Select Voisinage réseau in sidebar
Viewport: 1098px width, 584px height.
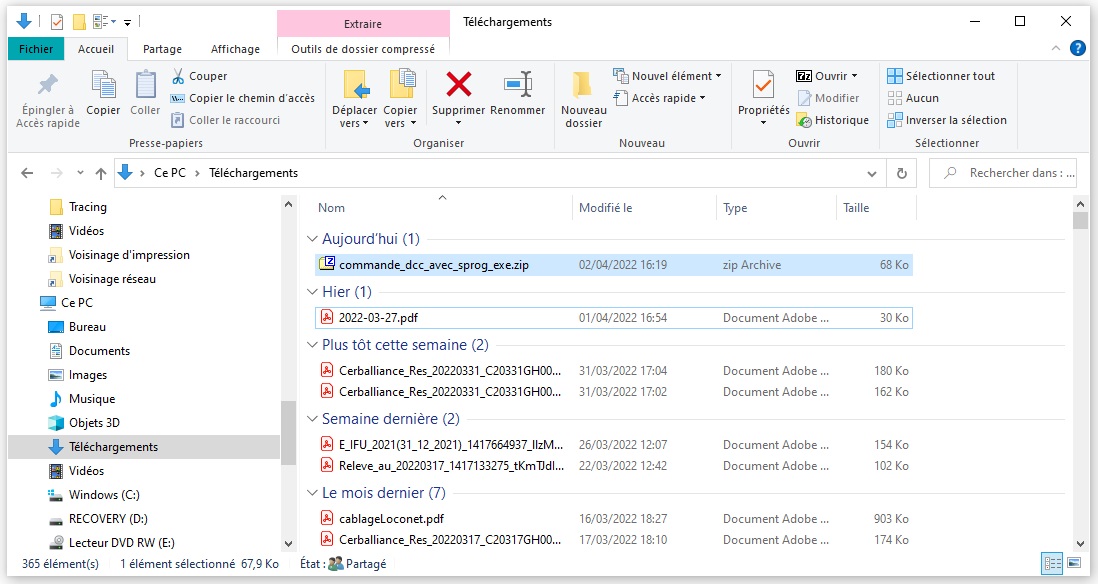102,279
